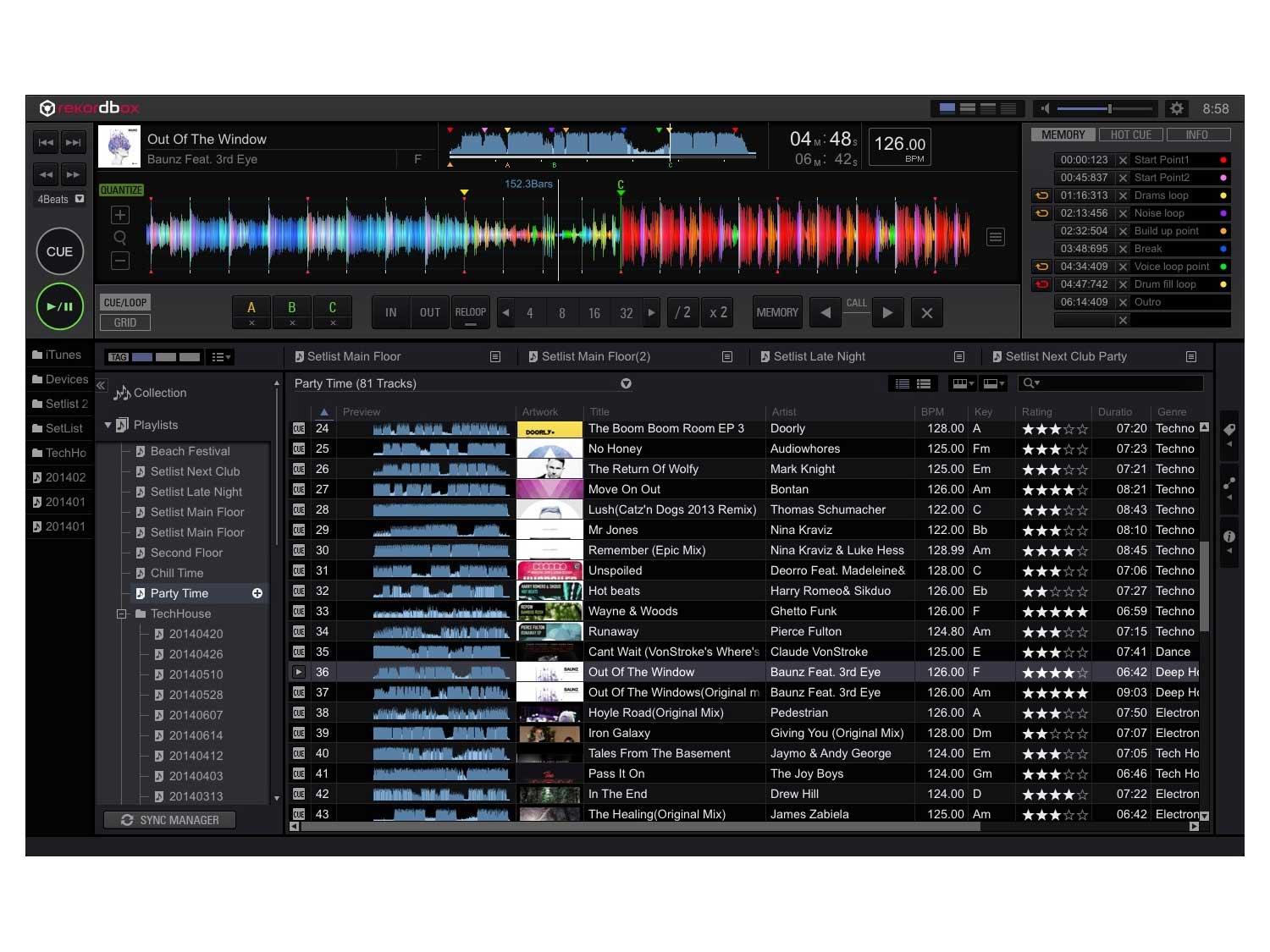Viewport: 1270px width, 952px height.
Task: Switch to the HOT CUE tab
Action: click(x=1130, y=135)
